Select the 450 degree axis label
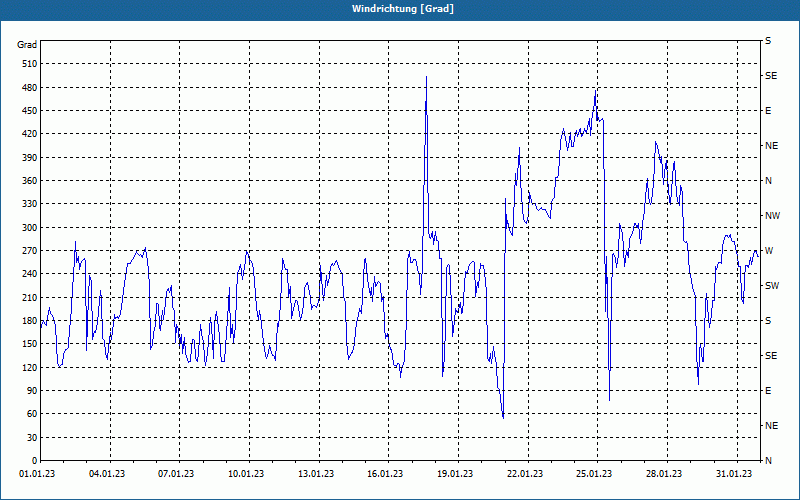This screenshot has width=800, height=500. pyautogui.click(x=30, y=111)
